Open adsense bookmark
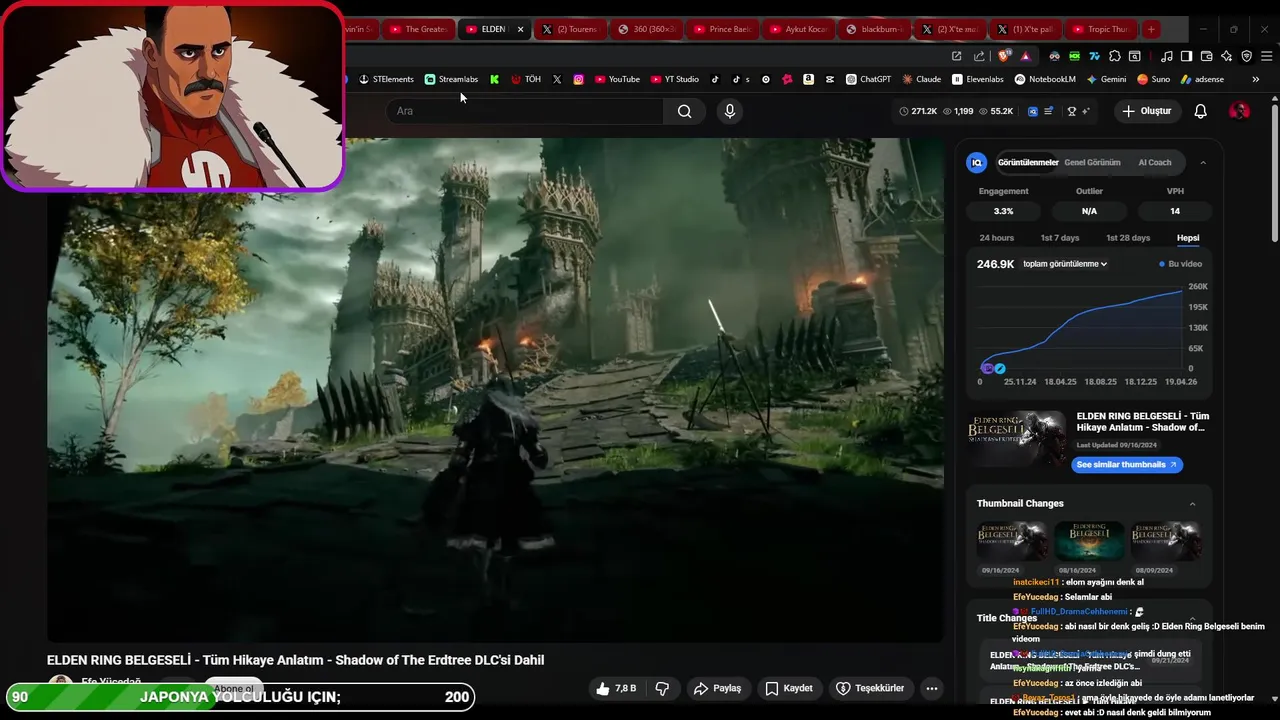The image size is (1280, 720). 1202,79
